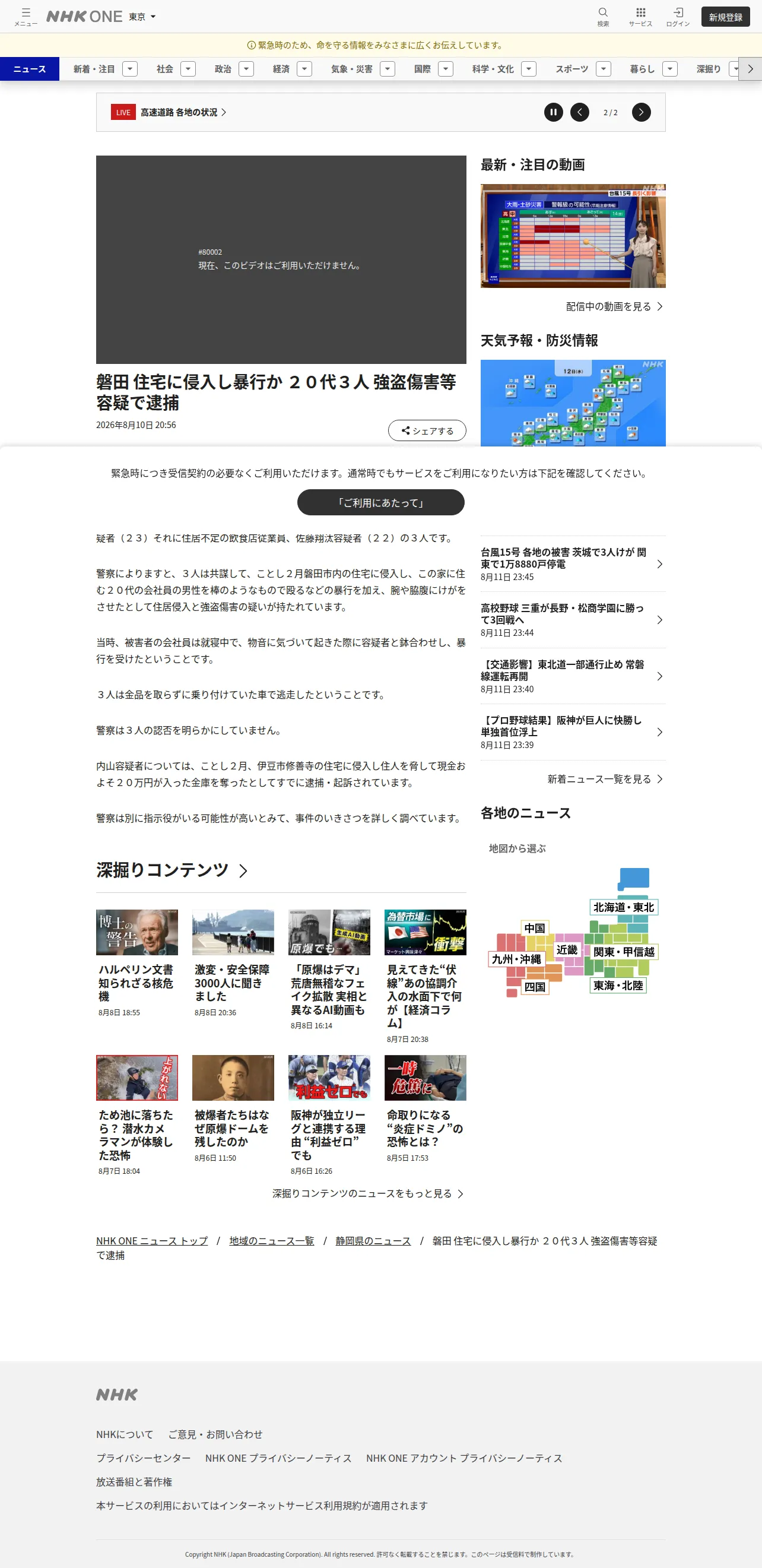Open 激変・安全保障 article thumbnail

[233, 933]
